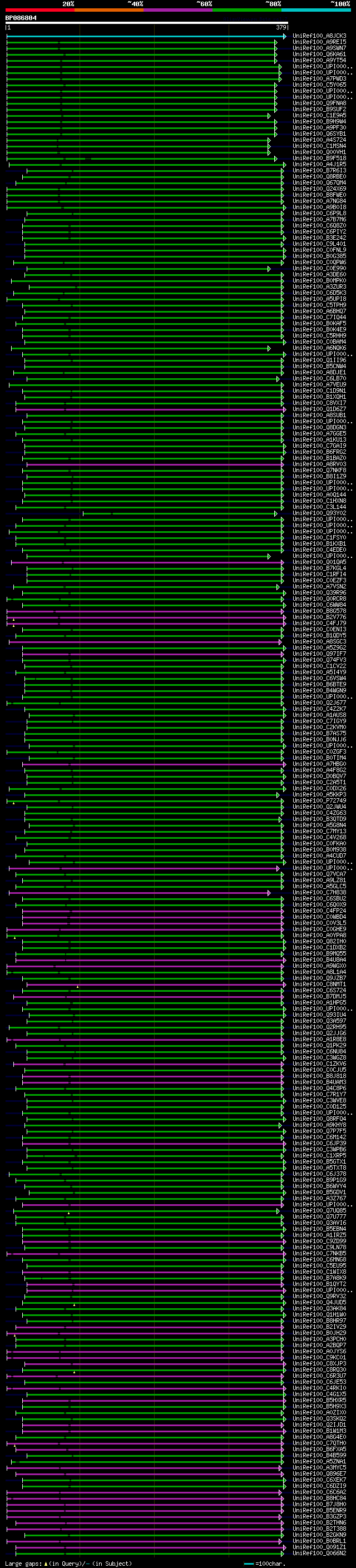The height and width of the screenshot is (1568, 356).
Task: Open hit UniRef100_A8JCK3
Action: pyautogui.click(x=319, y=36)
